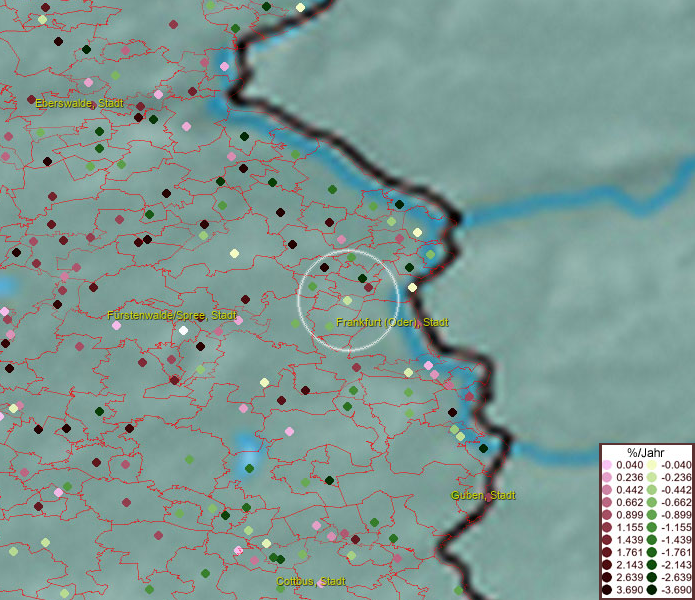Choose the legend swatch beside -0.899
Screen dimensions: 695x600
[x=652, y=515]
